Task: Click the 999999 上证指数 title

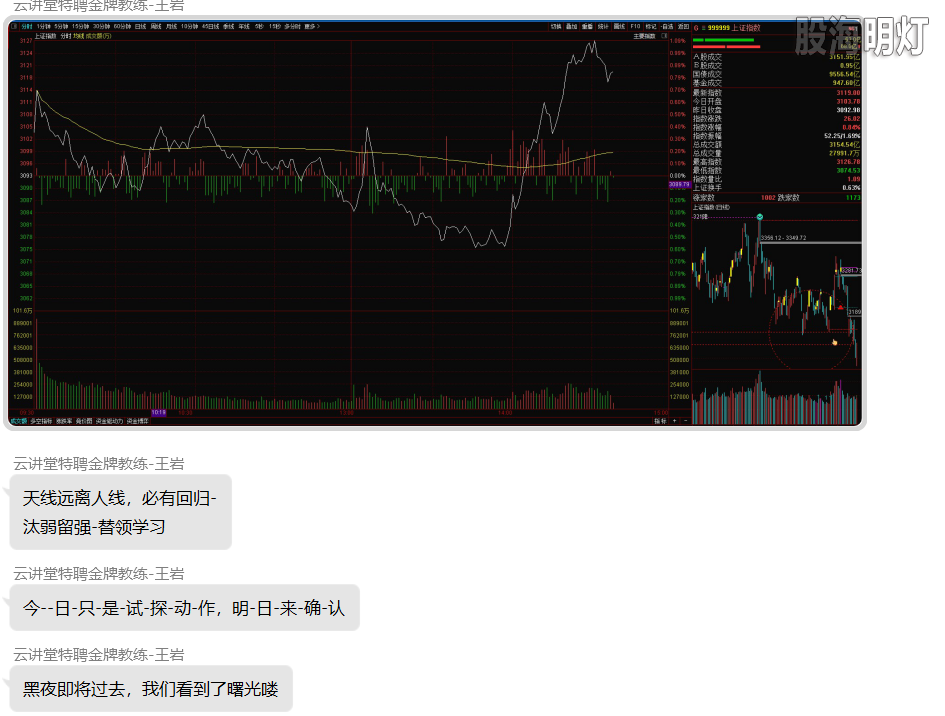Action: 733,28
